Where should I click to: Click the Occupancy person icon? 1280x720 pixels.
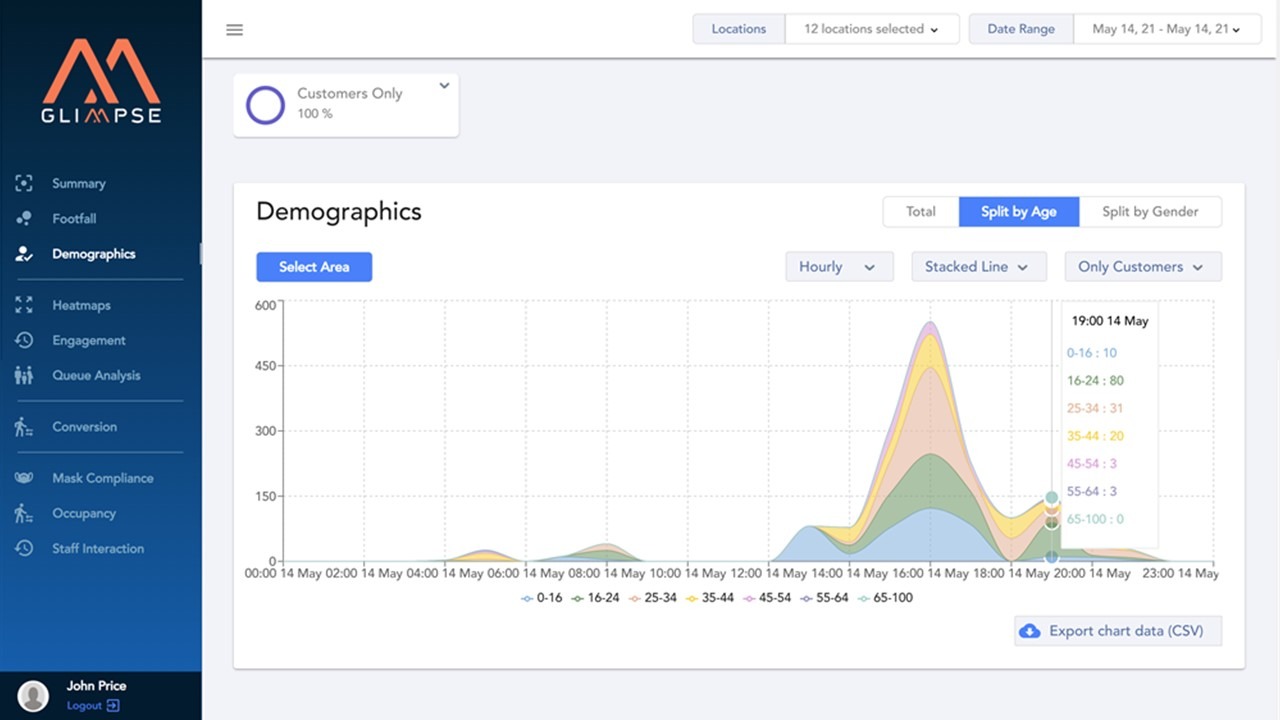[x=24, y=513]
